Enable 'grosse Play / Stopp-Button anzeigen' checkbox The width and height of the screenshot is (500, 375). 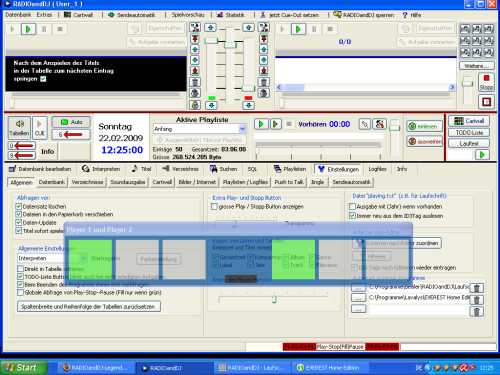coord(214,207)
